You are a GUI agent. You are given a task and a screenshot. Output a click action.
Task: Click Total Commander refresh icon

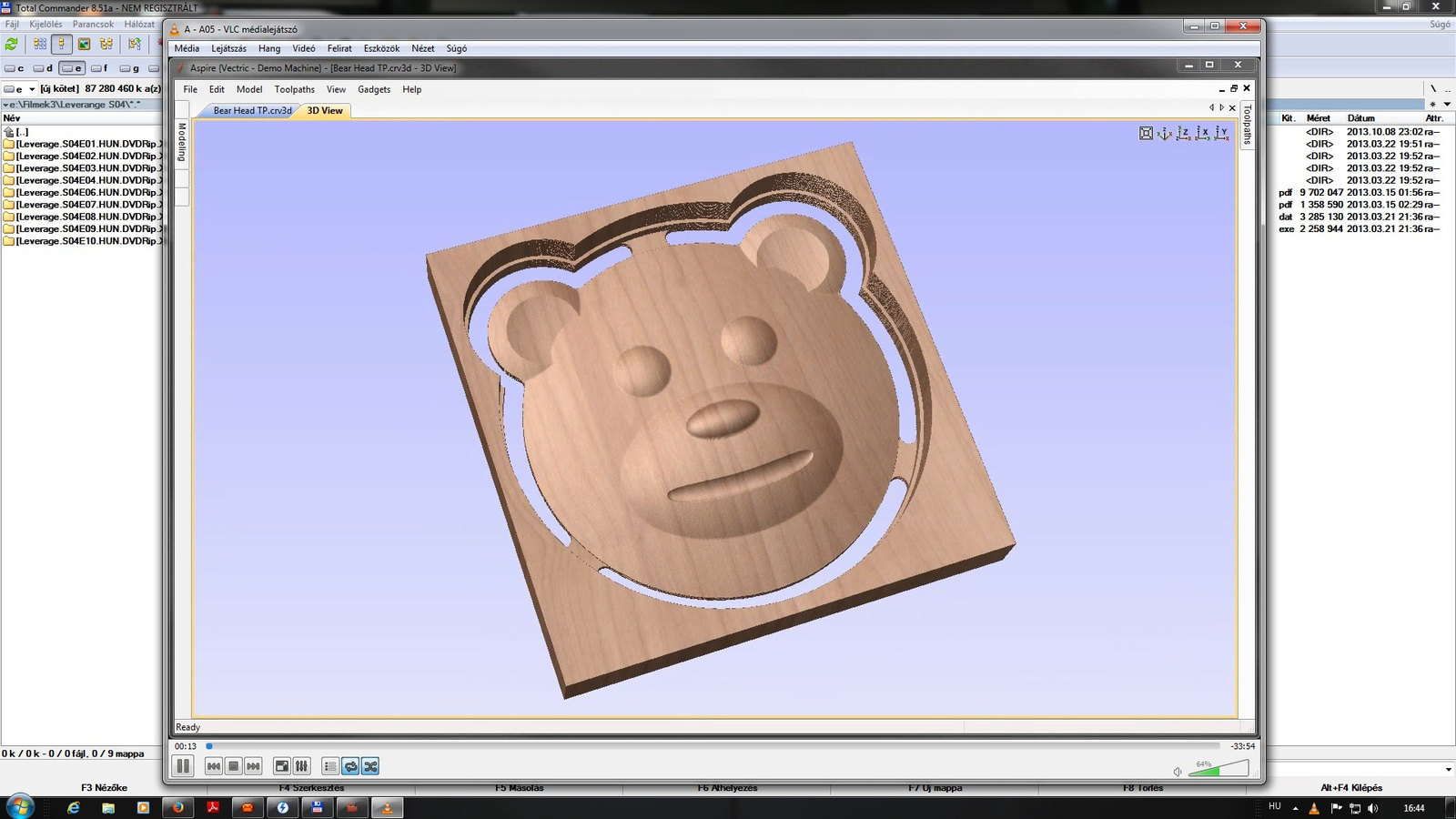12,44
